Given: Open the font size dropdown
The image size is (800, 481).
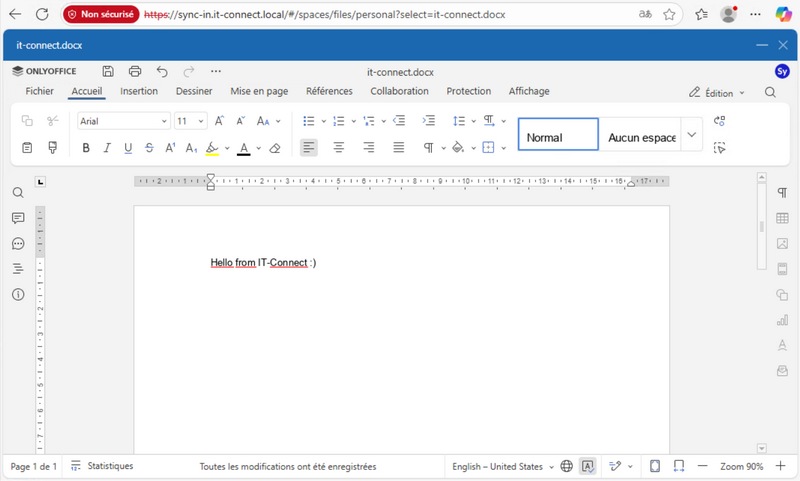Looking at the screenshot, I should 190,121.
